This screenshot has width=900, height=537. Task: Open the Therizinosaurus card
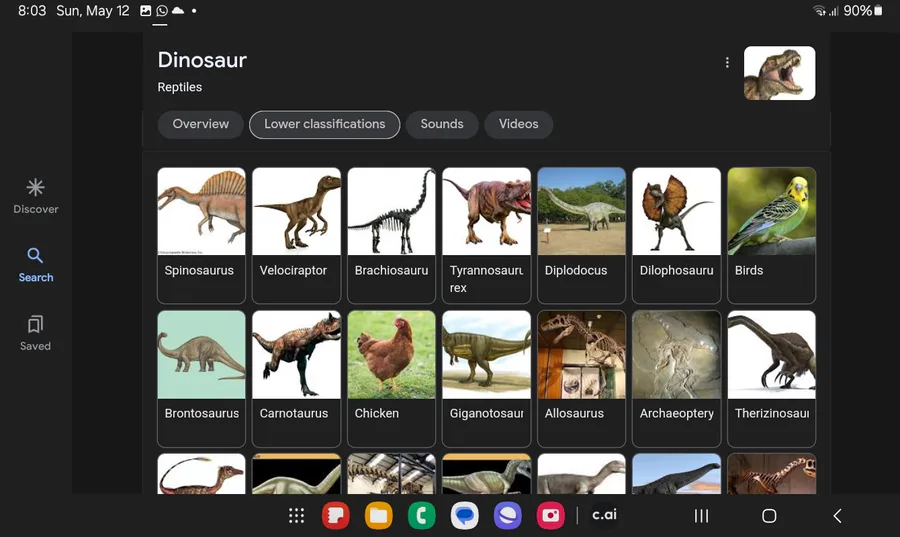point(771,379)
